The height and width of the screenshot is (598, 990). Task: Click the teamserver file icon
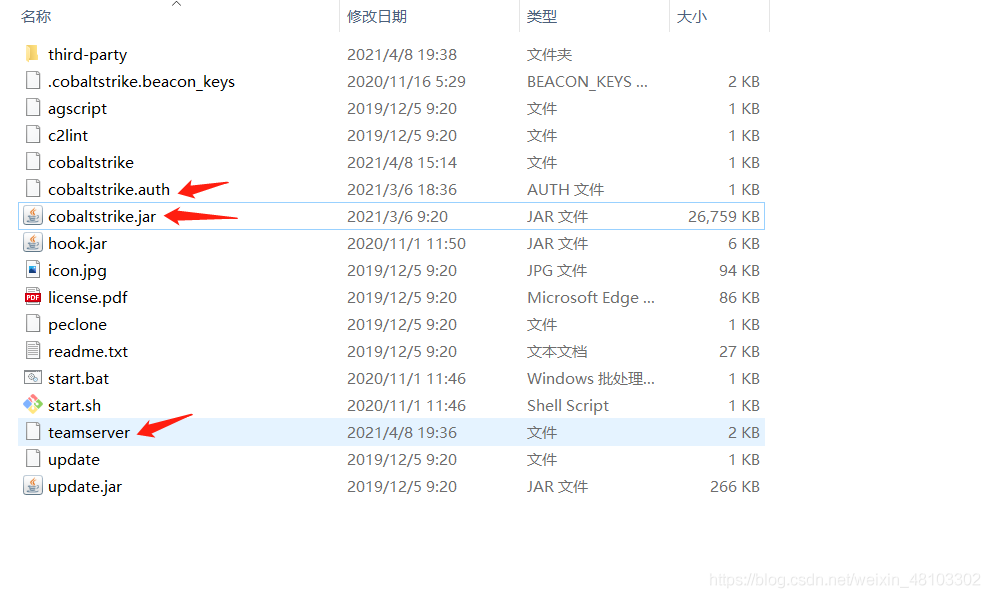click(x=33, y=431)
